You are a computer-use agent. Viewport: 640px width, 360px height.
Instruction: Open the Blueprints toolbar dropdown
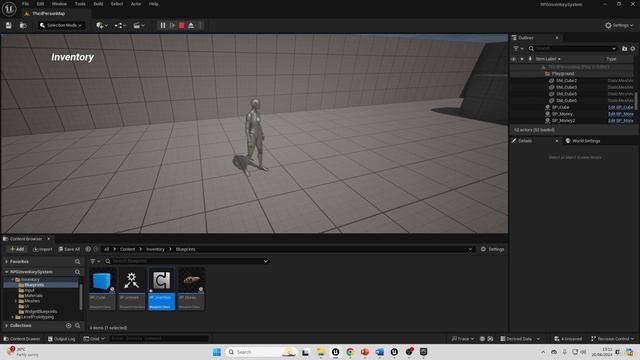pos(120,25)
